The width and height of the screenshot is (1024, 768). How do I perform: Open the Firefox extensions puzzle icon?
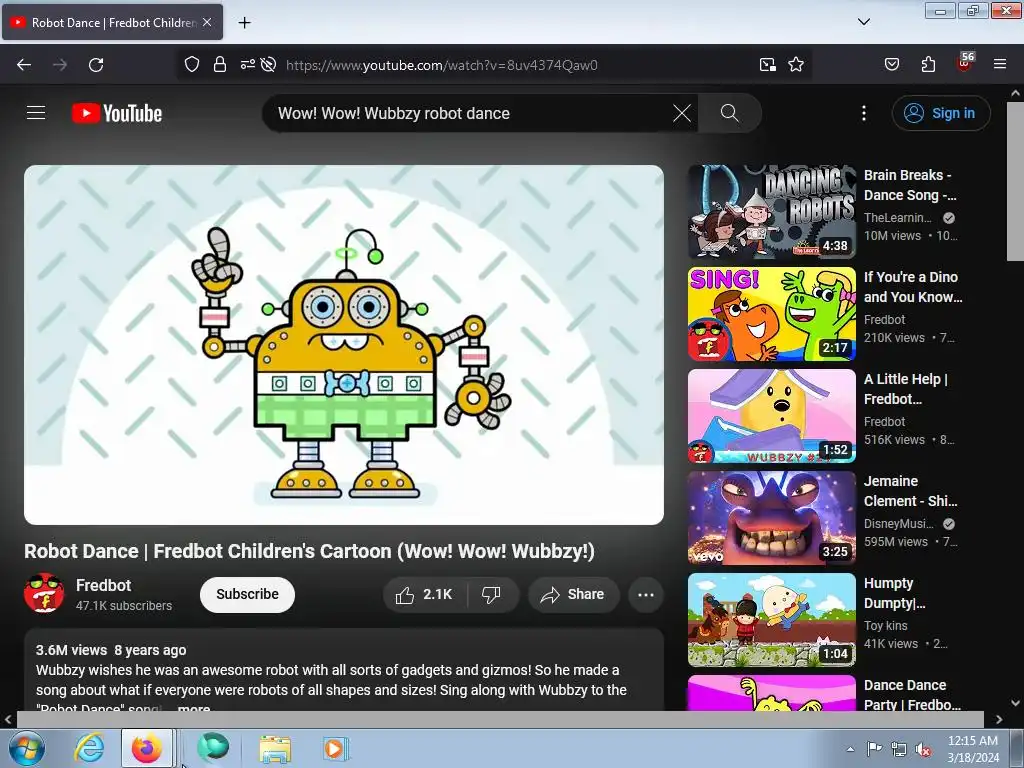[928, 65]
